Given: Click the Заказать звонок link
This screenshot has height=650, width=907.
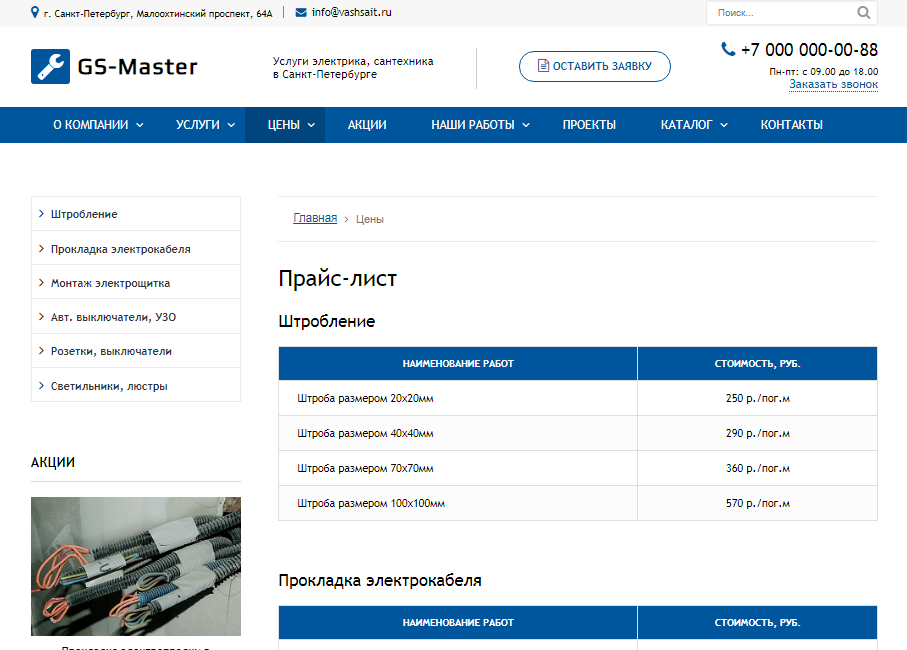Looking at the screenshot, I should tap(833, 84).
